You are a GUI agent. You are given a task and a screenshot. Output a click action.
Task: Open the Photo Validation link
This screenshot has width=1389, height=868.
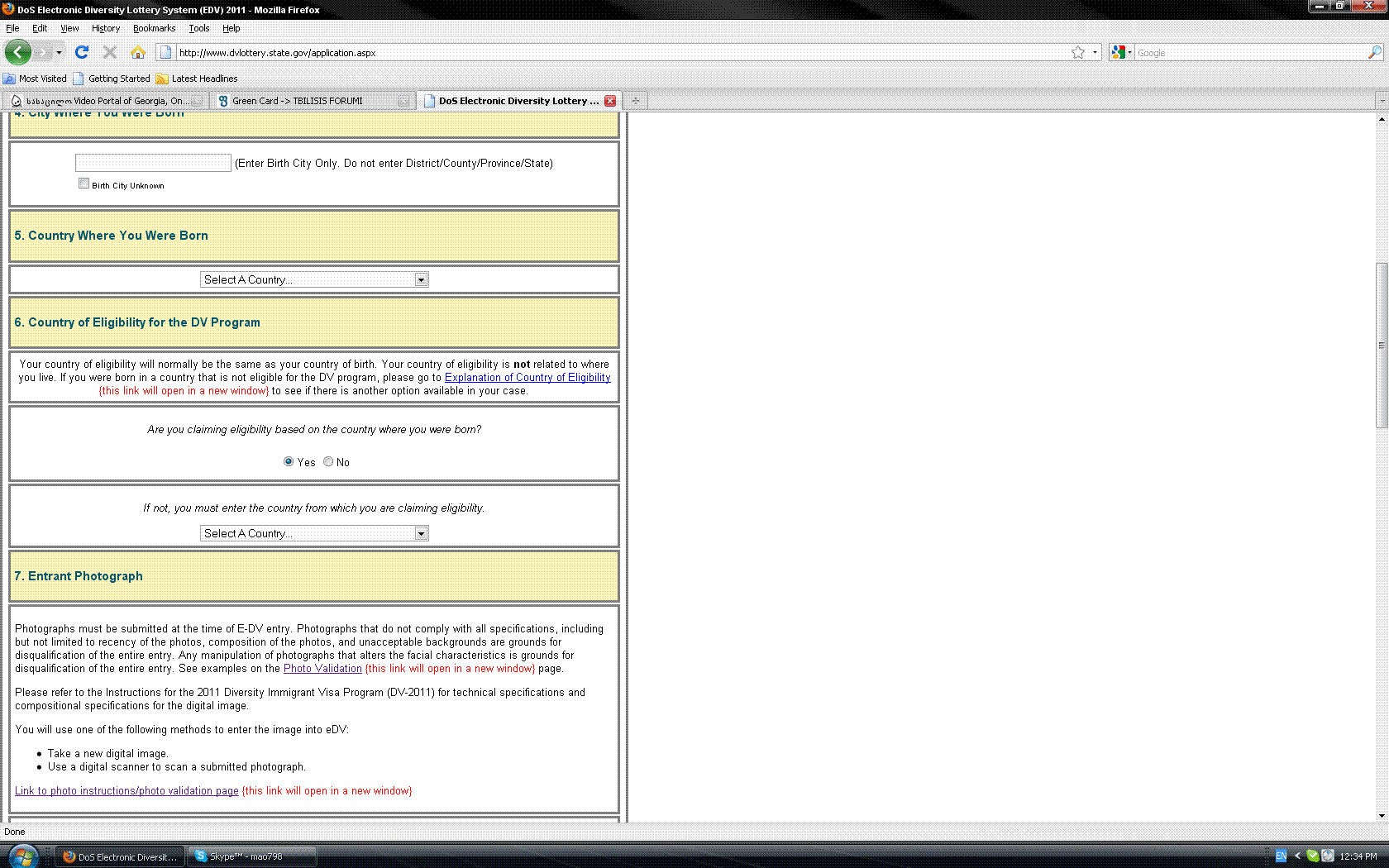pos(322,669)
